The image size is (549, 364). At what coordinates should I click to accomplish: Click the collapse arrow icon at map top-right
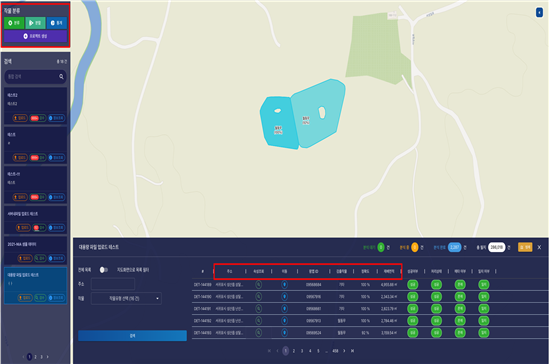click(539, 13)
